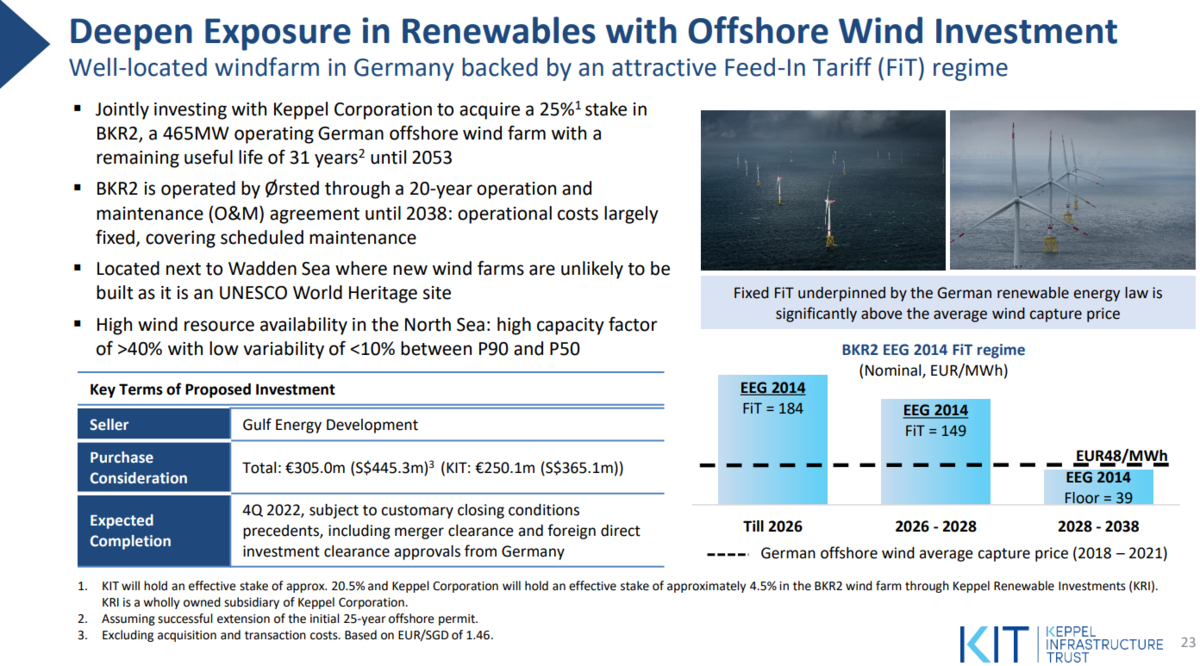Screen dimensions: 1200x666
Task: Click the 4Q 2022 completion details cell
Action: point(447,530)
